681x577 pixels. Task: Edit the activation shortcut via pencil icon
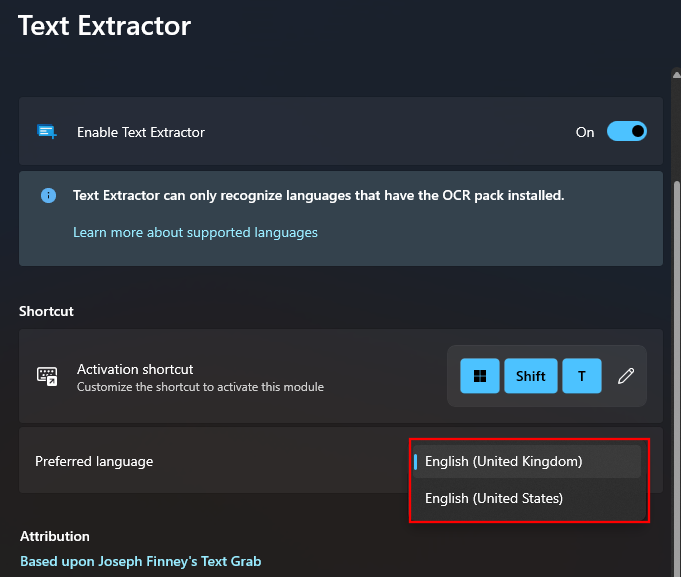click(x=626, y=376)
